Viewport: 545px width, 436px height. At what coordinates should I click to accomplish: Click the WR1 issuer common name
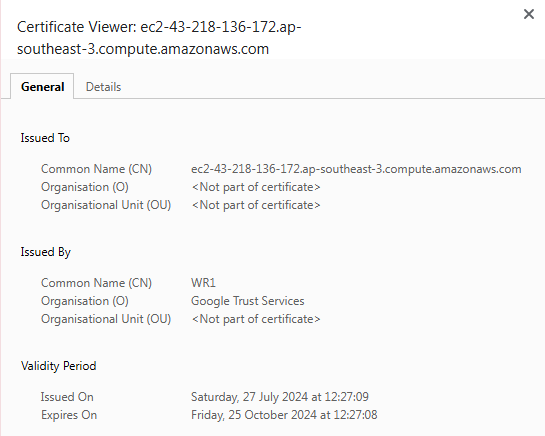click(x=203, y=283)
